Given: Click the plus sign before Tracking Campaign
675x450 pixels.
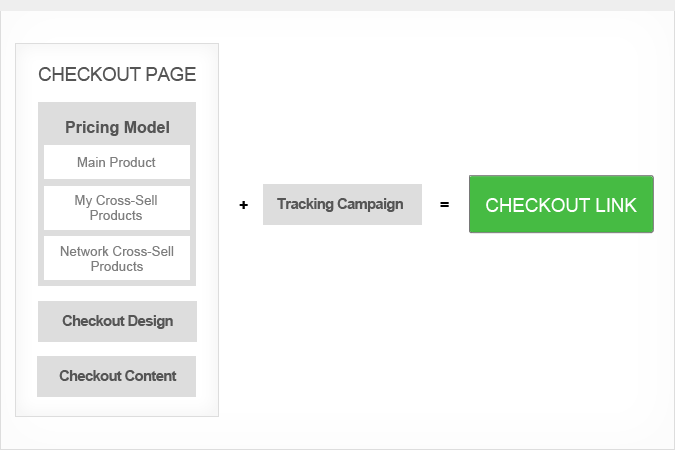Looking at the screenshot, I should coord(243,205).
